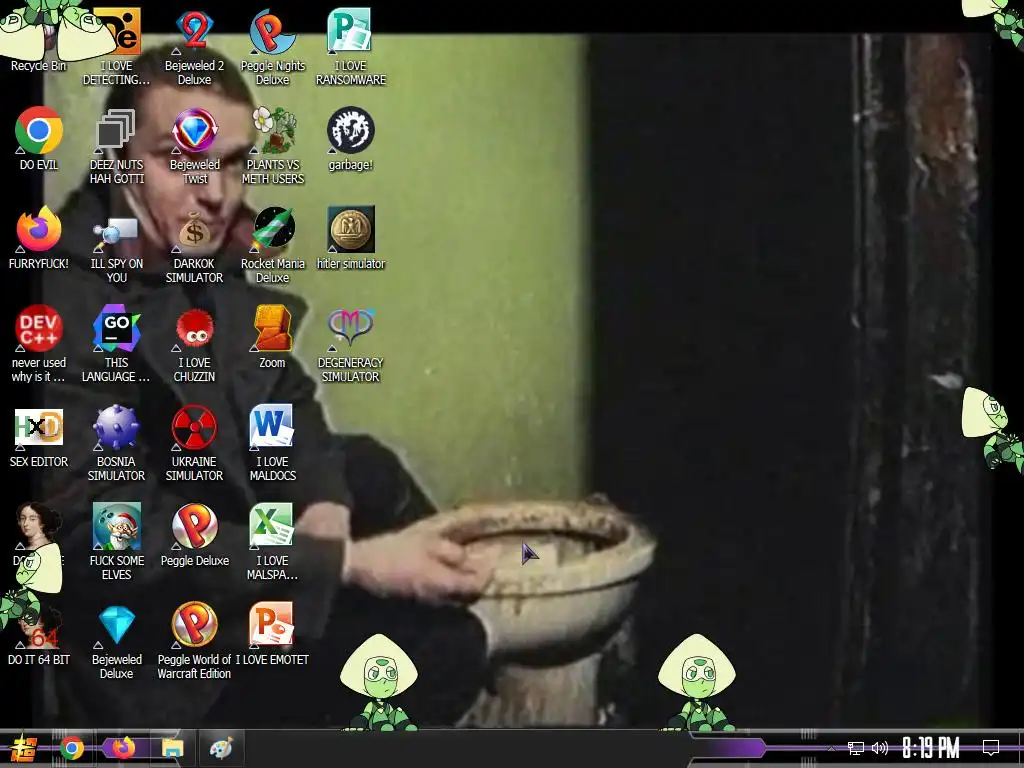Select the 'garbage!' desktop shortcut
The width and height of the screenshot is (1024, 768).
coord(351,138)
